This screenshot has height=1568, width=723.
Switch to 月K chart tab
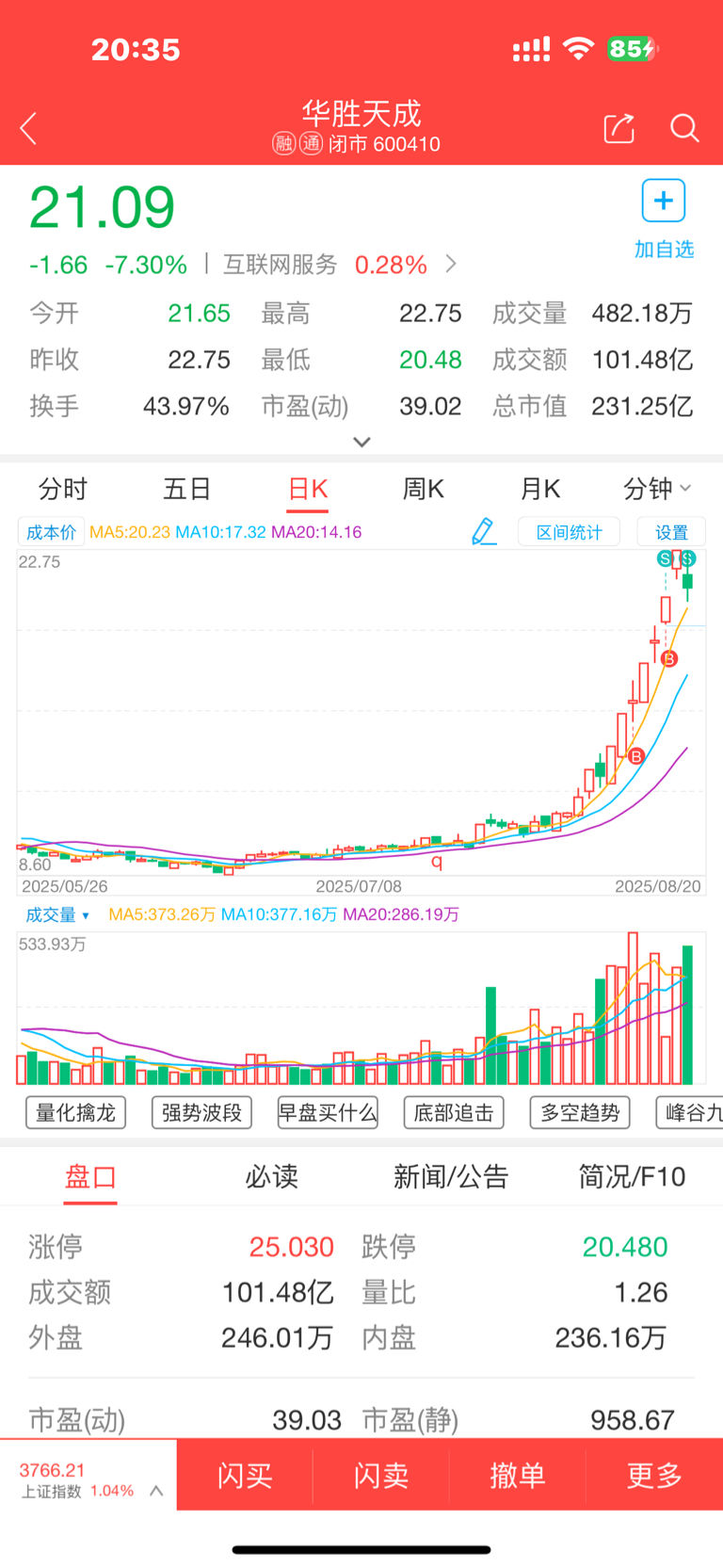[x=539, y=489]
